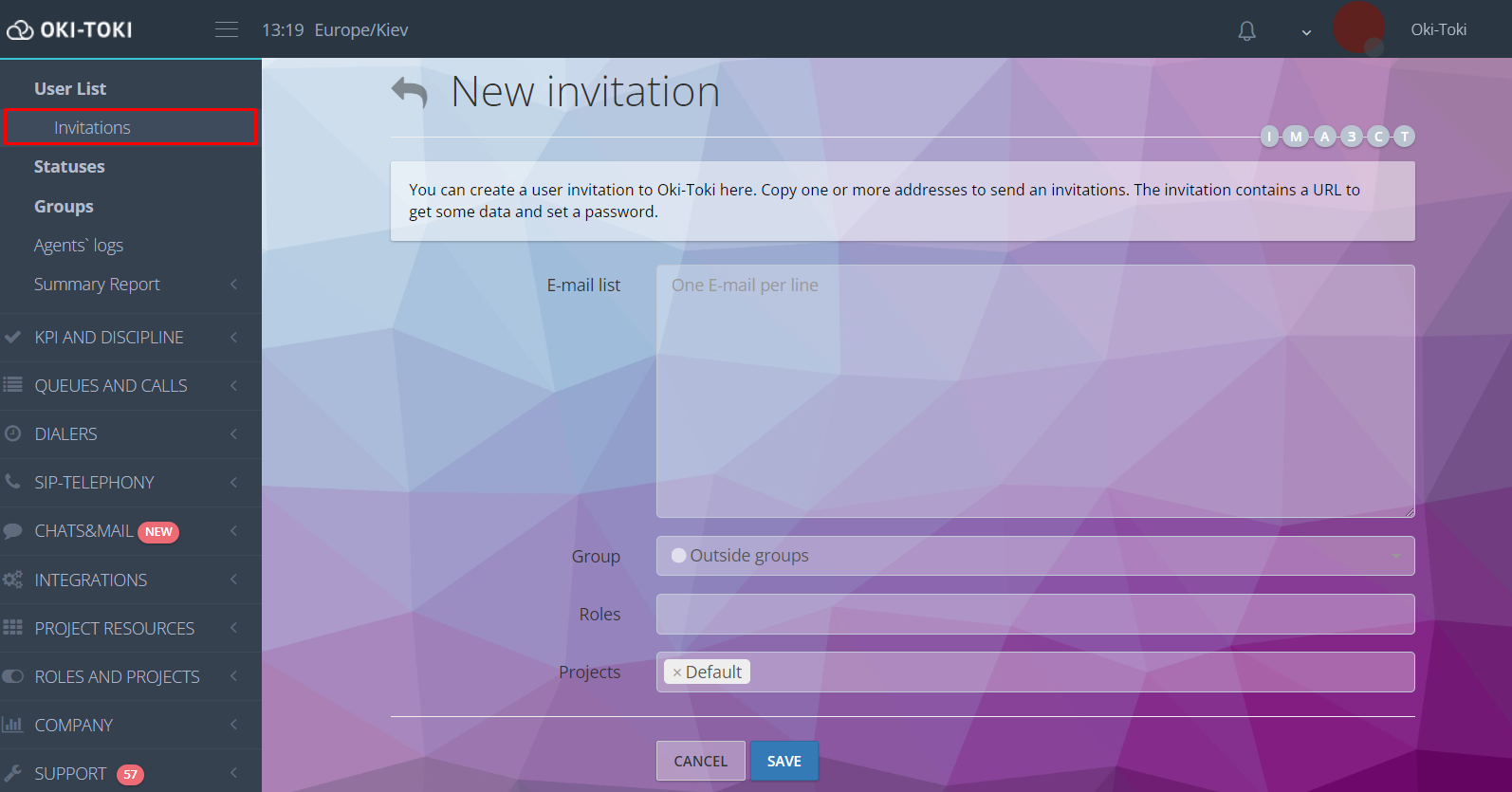
Task: Toggle the hamburger sidebar menu
Action: click(x=227, y=29)
